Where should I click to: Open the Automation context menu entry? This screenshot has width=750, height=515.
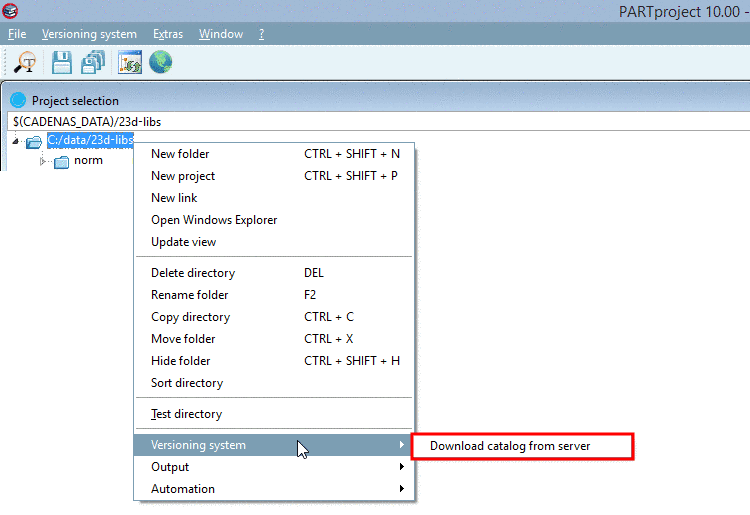point(274,489)
